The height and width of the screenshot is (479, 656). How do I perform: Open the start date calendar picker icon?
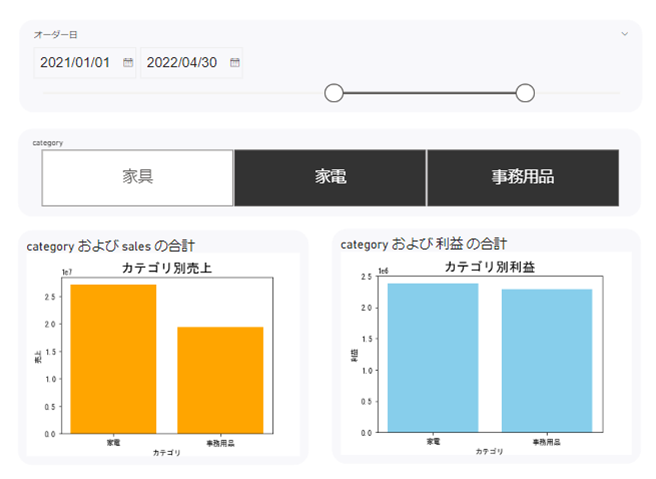[x=128, y=63]
